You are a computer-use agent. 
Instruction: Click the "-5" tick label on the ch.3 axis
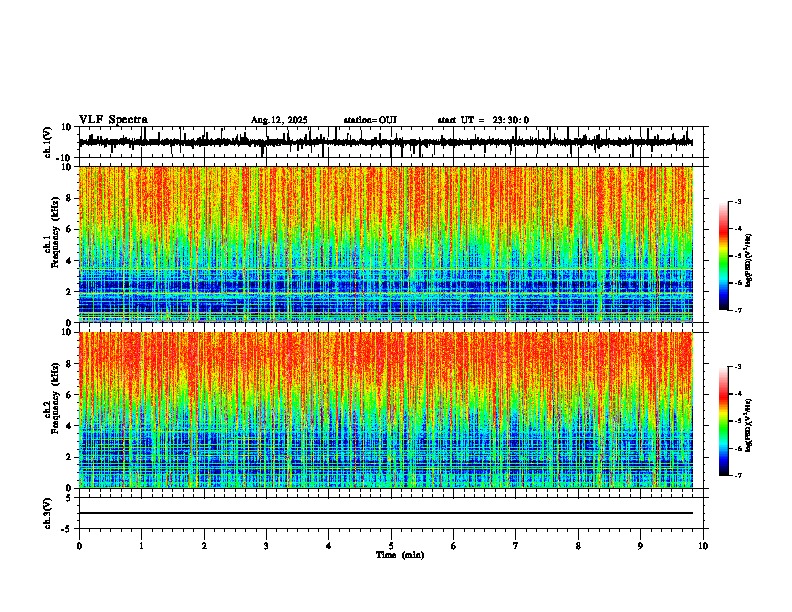click(x=67, y=529)
